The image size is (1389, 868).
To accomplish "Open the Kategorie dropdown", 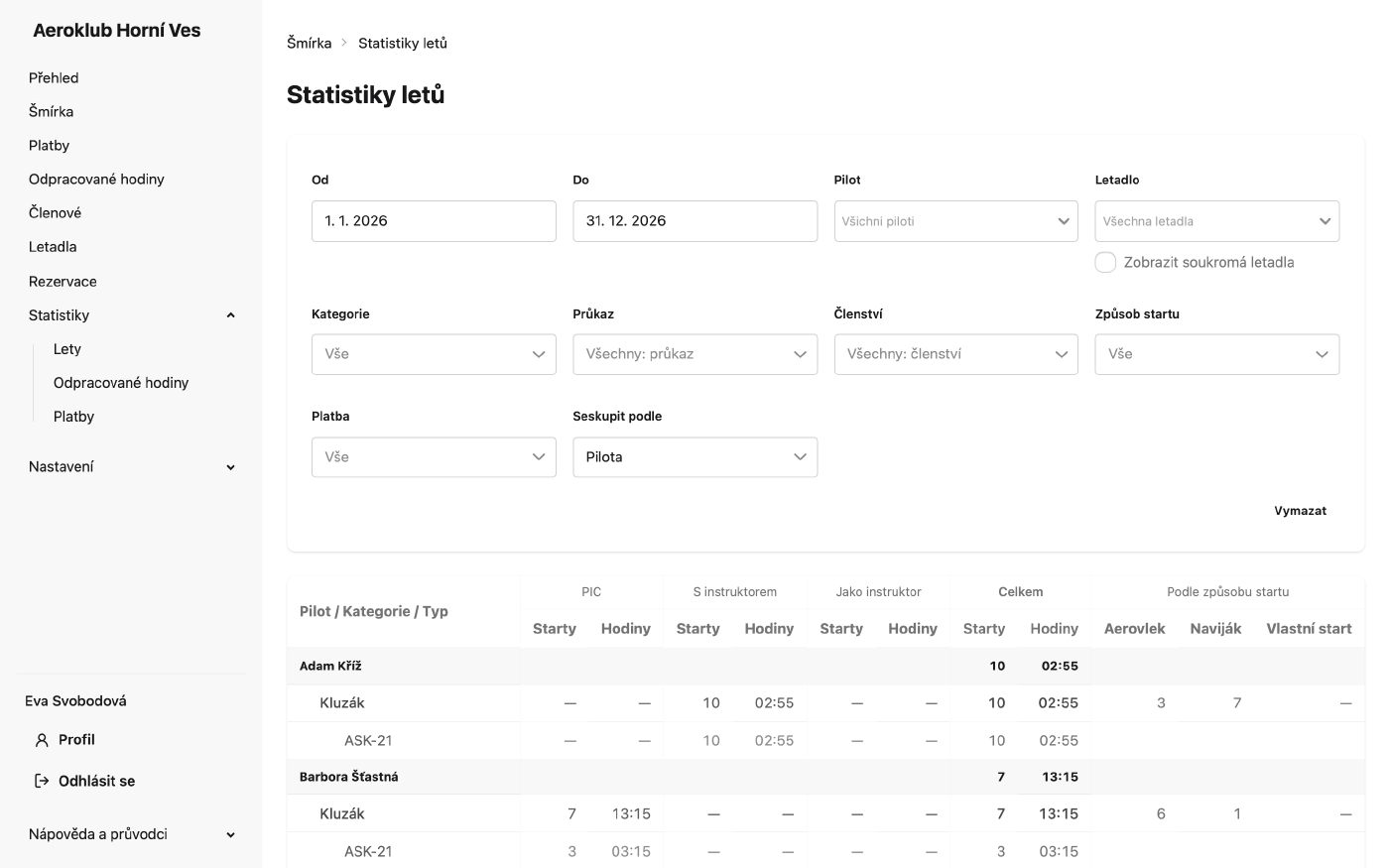I will 434,354.
